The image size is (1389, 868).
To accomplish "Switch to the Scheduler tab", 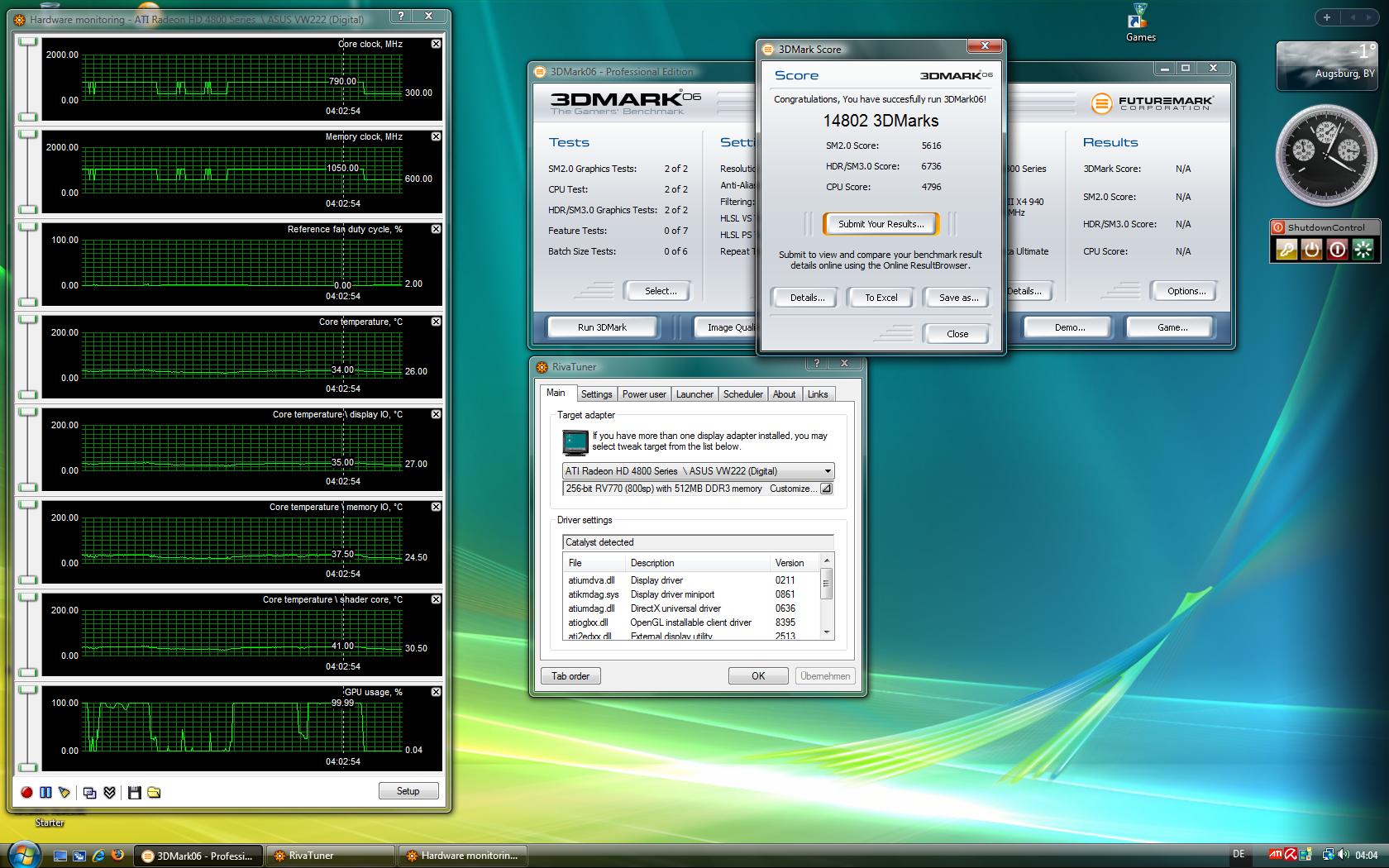I will pyautogui.click(x=743, y=394).
